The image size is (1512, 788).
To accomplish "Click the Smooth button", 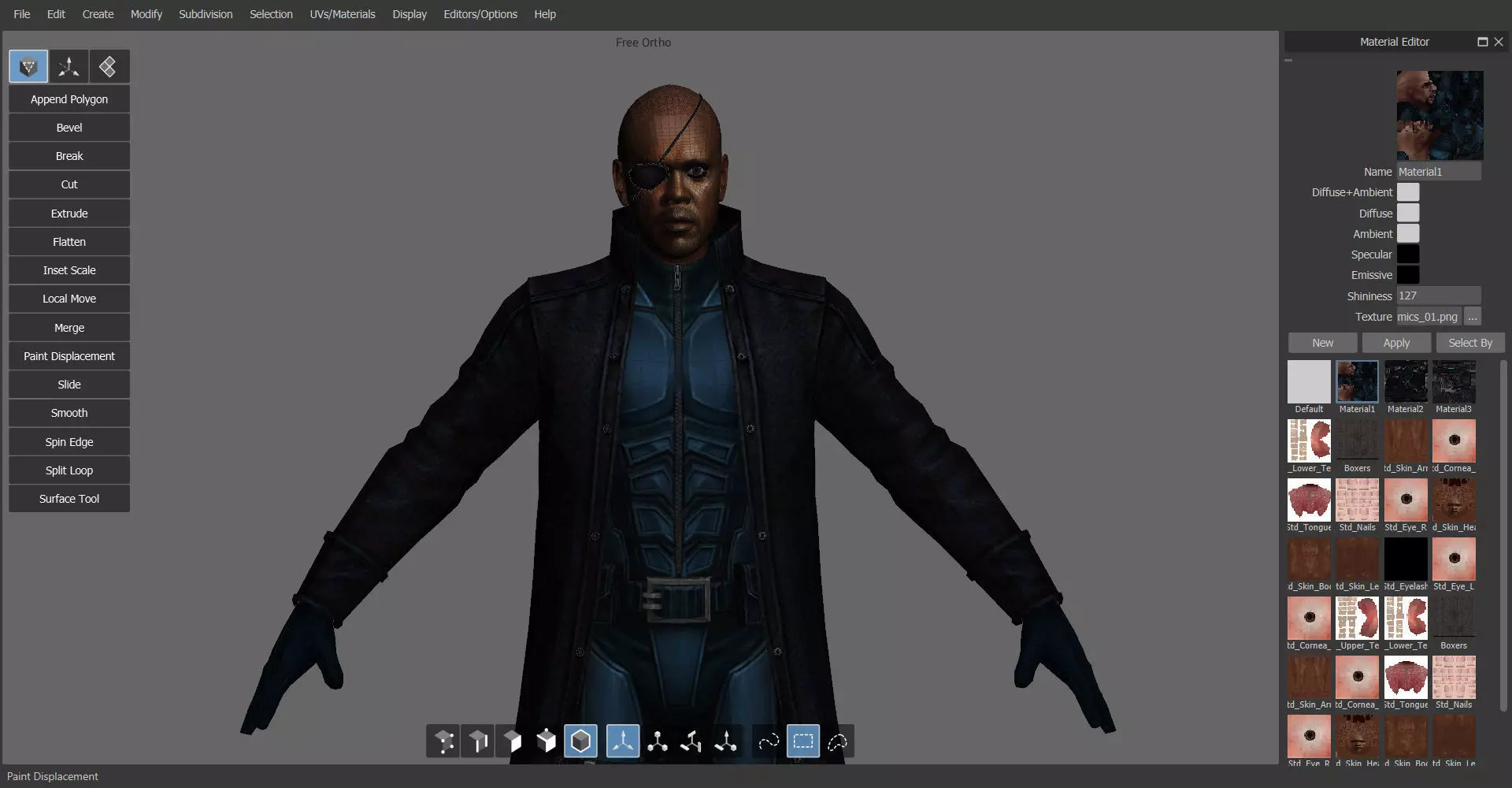I will click(69, 413).
